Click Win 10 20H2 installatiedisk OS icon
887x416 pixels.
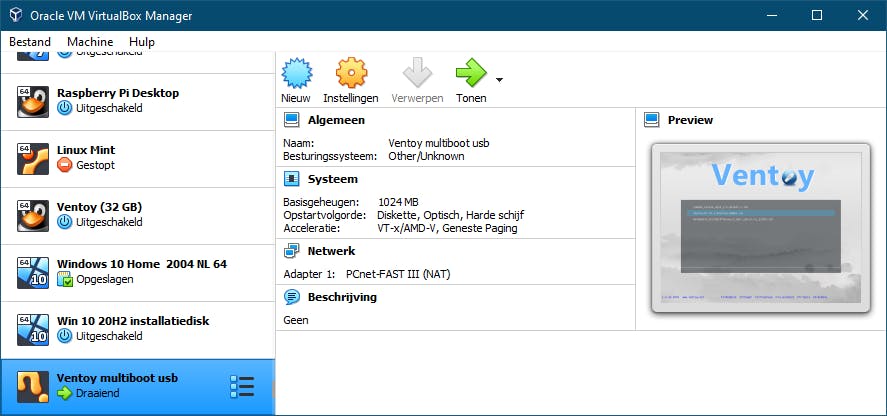click(33, 331)
